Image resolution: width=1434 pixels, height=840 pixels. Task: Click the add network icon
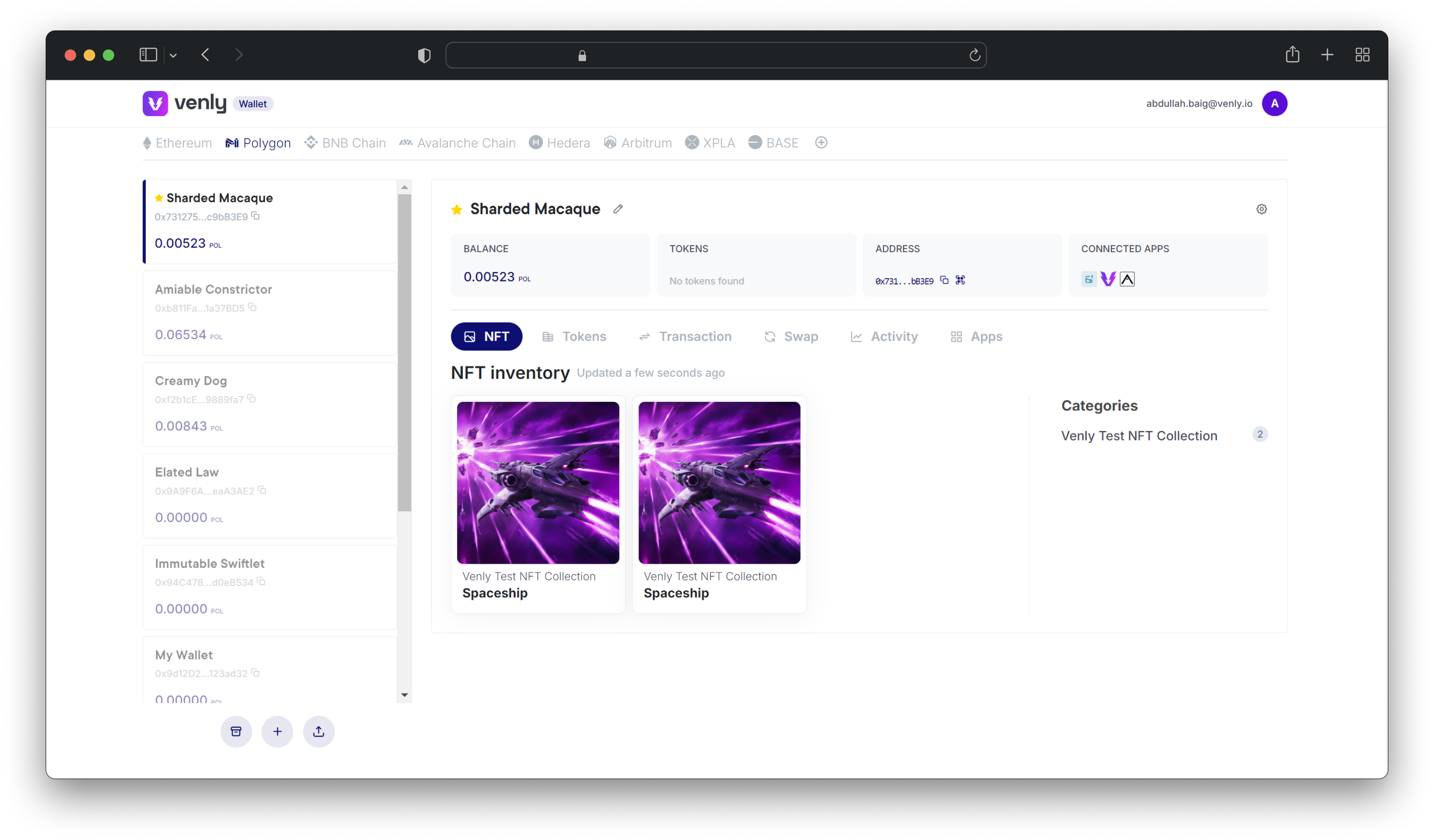point(820,143)
